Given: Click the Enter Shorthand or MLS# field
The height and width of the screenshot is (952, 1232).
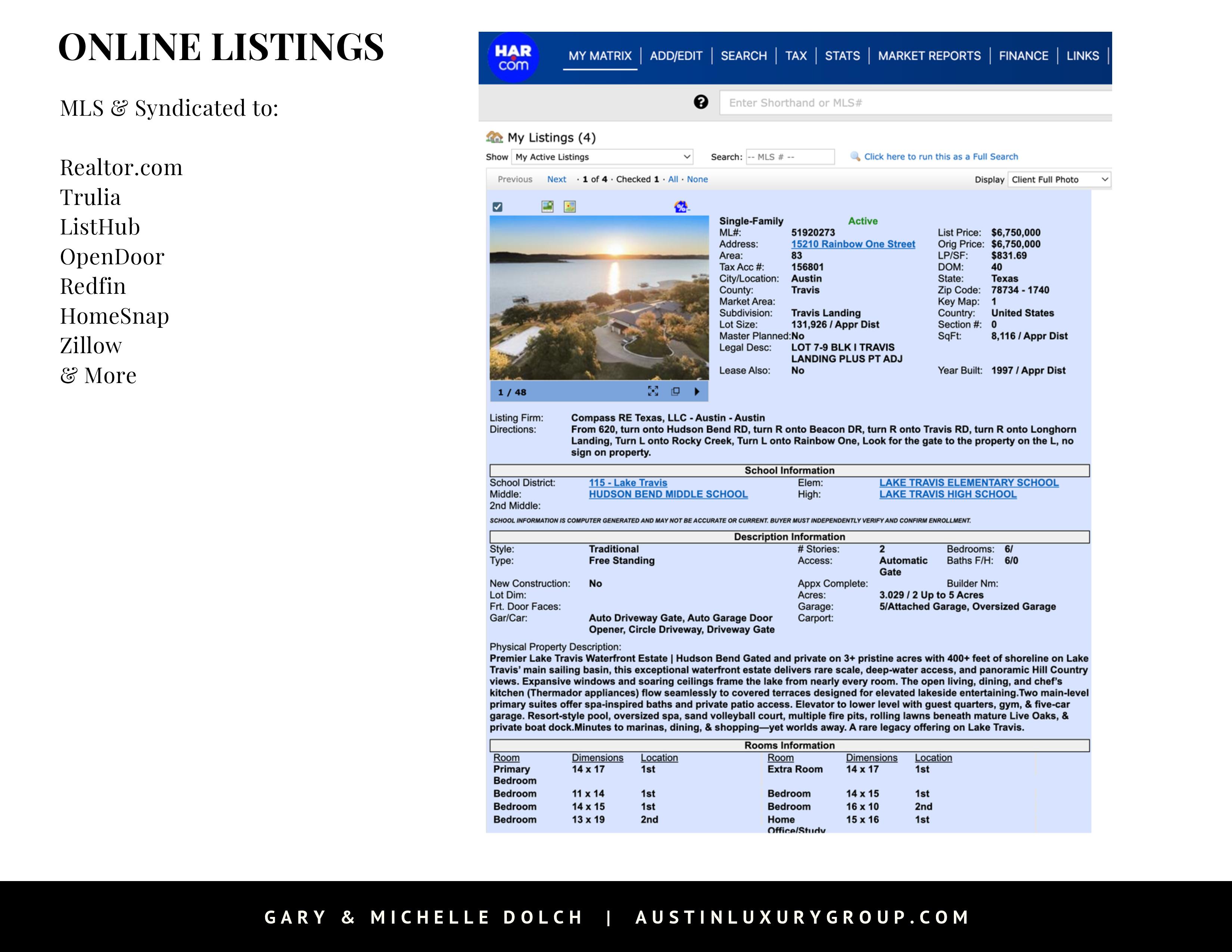Looking at the screenshot, I should [x=914, y=103].
